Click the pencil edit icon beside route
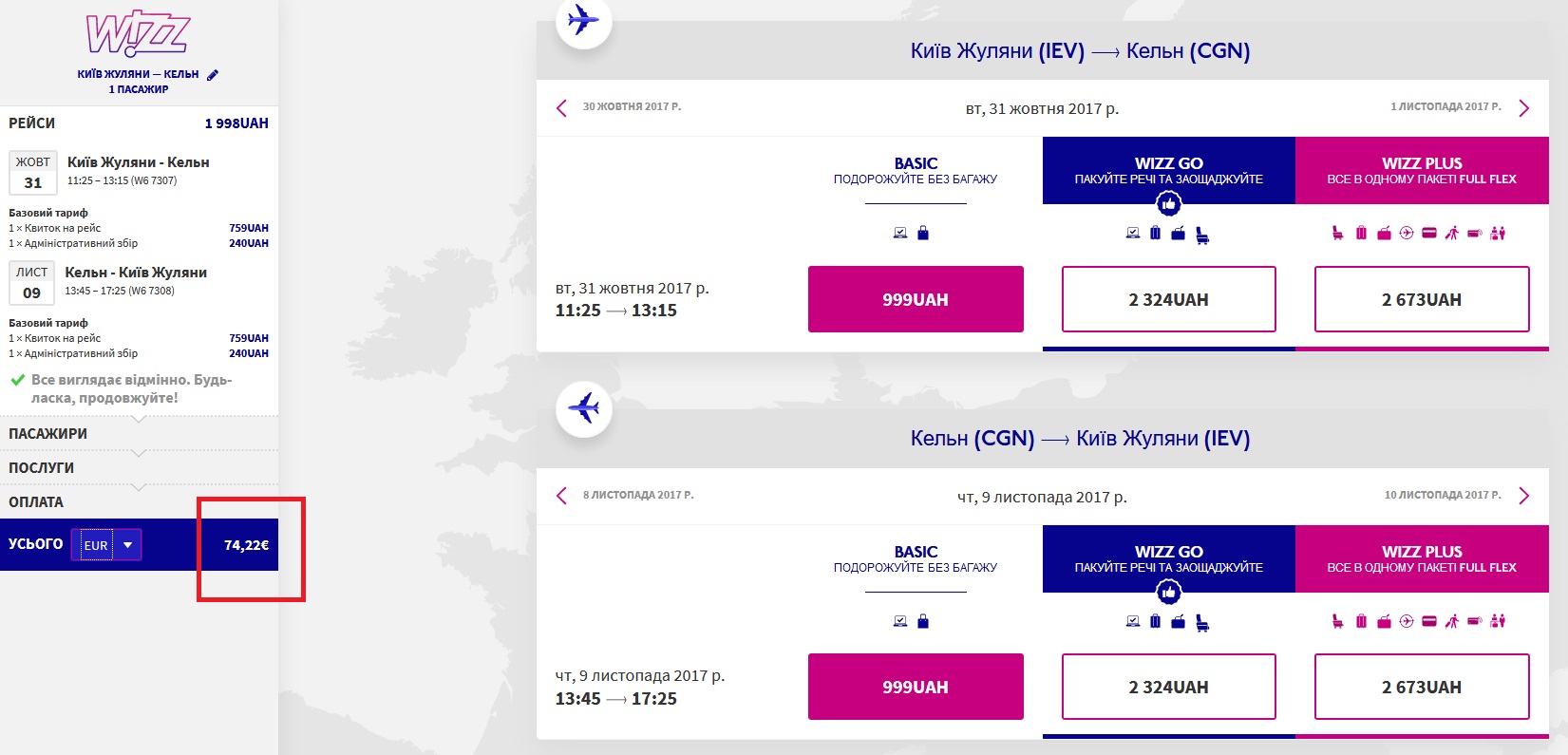This screenshot has width=1568, height=755. click(213, 75)
